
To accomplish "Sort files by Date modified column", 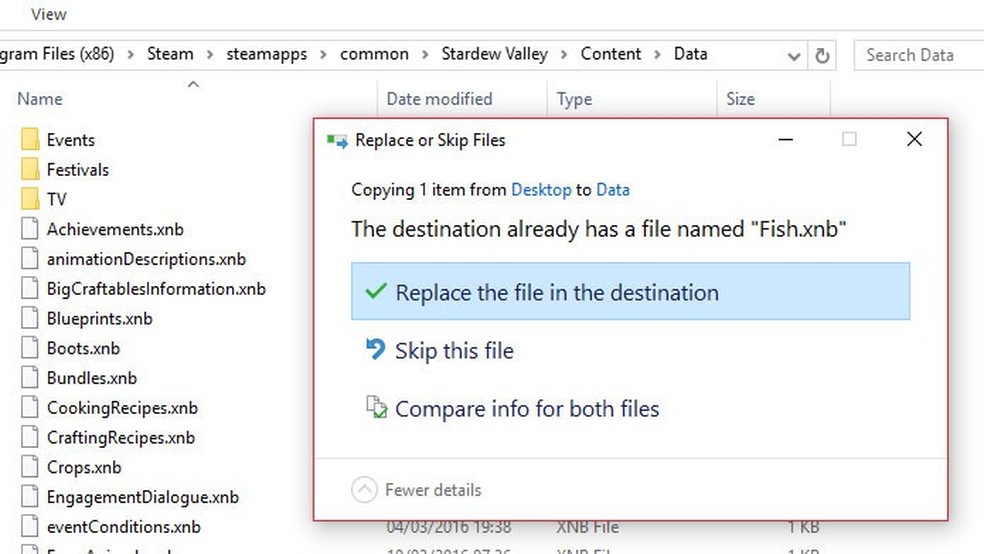I will [439, 99].
